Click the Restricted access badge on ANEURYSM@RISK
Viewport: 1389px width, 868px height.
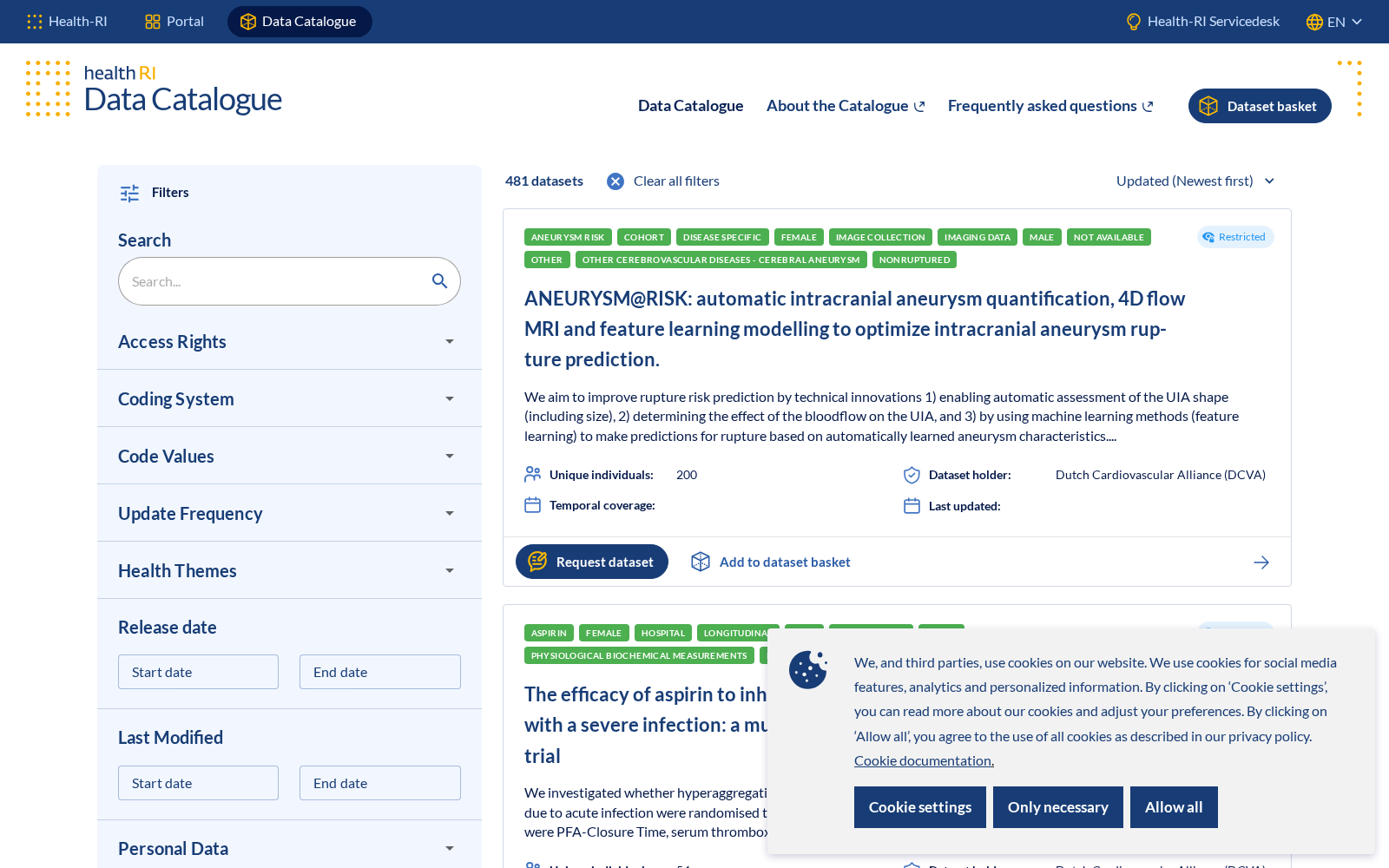pos(1235,237)
